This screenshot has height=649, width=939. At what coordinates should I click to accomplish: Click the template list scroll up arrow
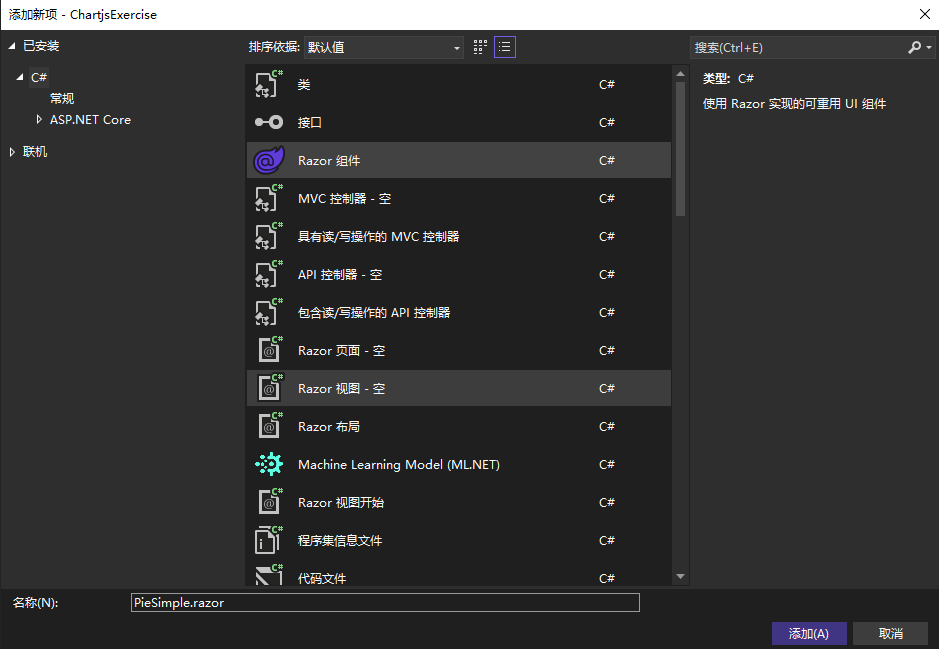click(680, 74)
